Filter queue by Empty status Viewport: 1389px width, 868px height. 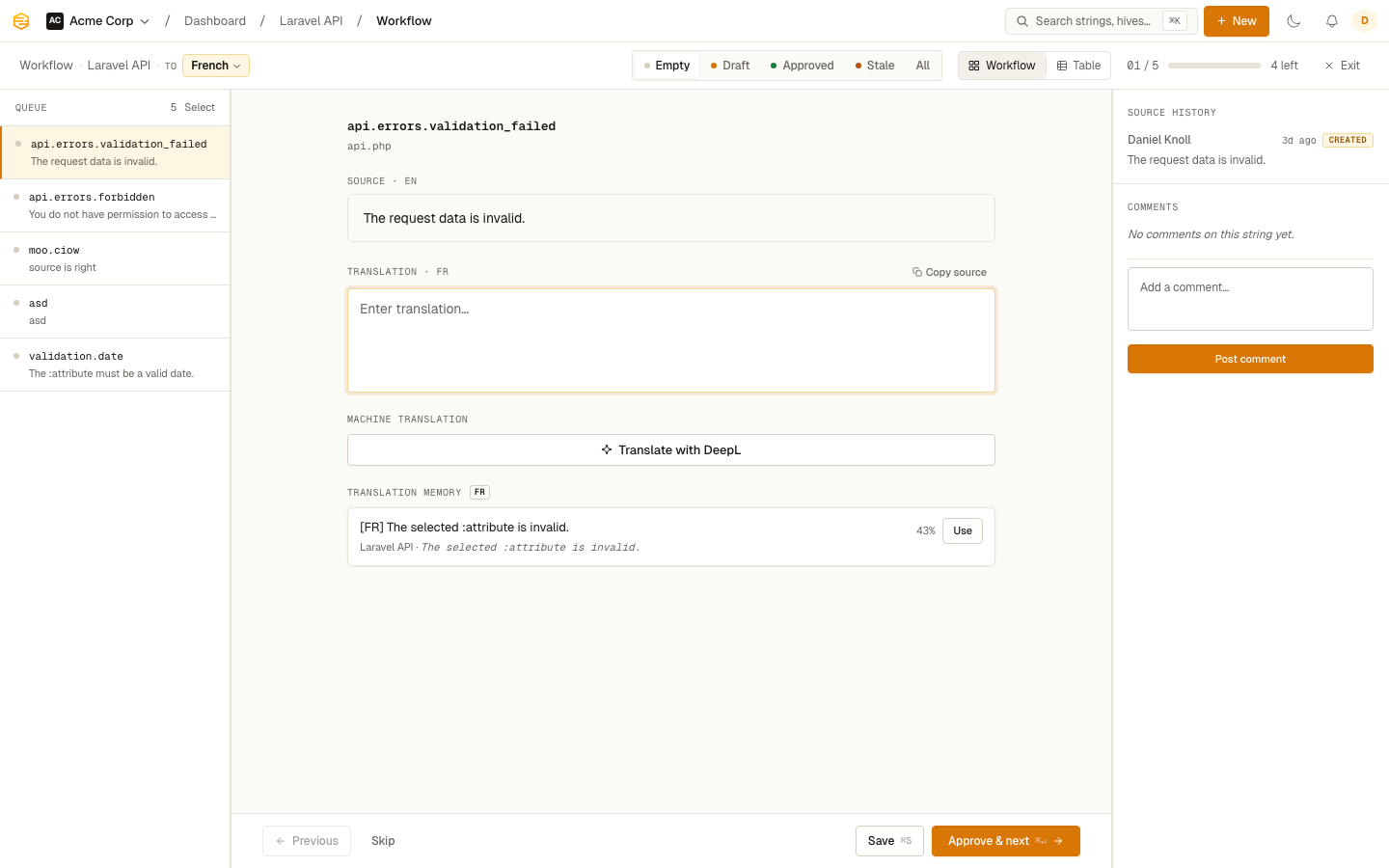pyautogui.click(x=667, y=66)
